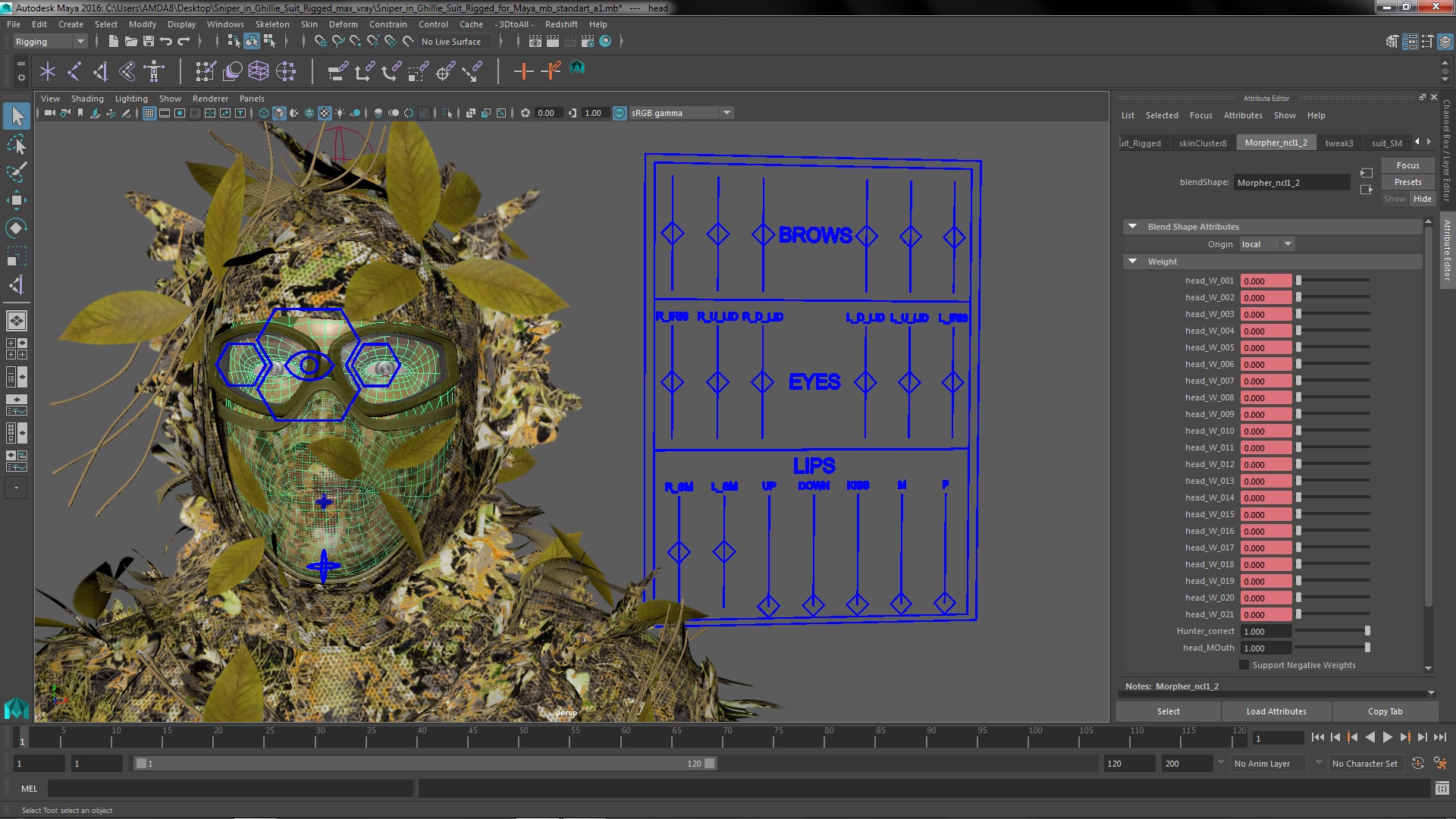The image size is (1456, 819).
Task: Click the Select camera icon in viewport
Action: 49,113
